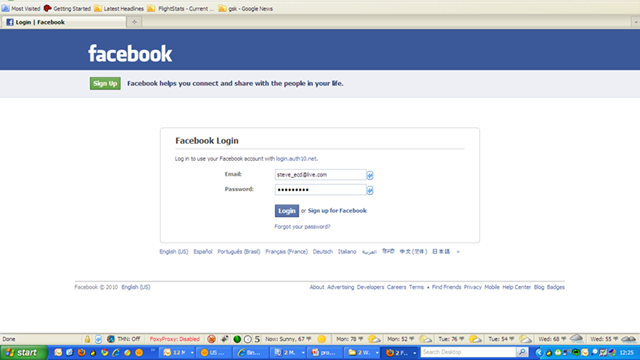The height and width of the screenshot is (360, 640).
Task: Click the system tray clock 12:25
Action: coord(627,352)
